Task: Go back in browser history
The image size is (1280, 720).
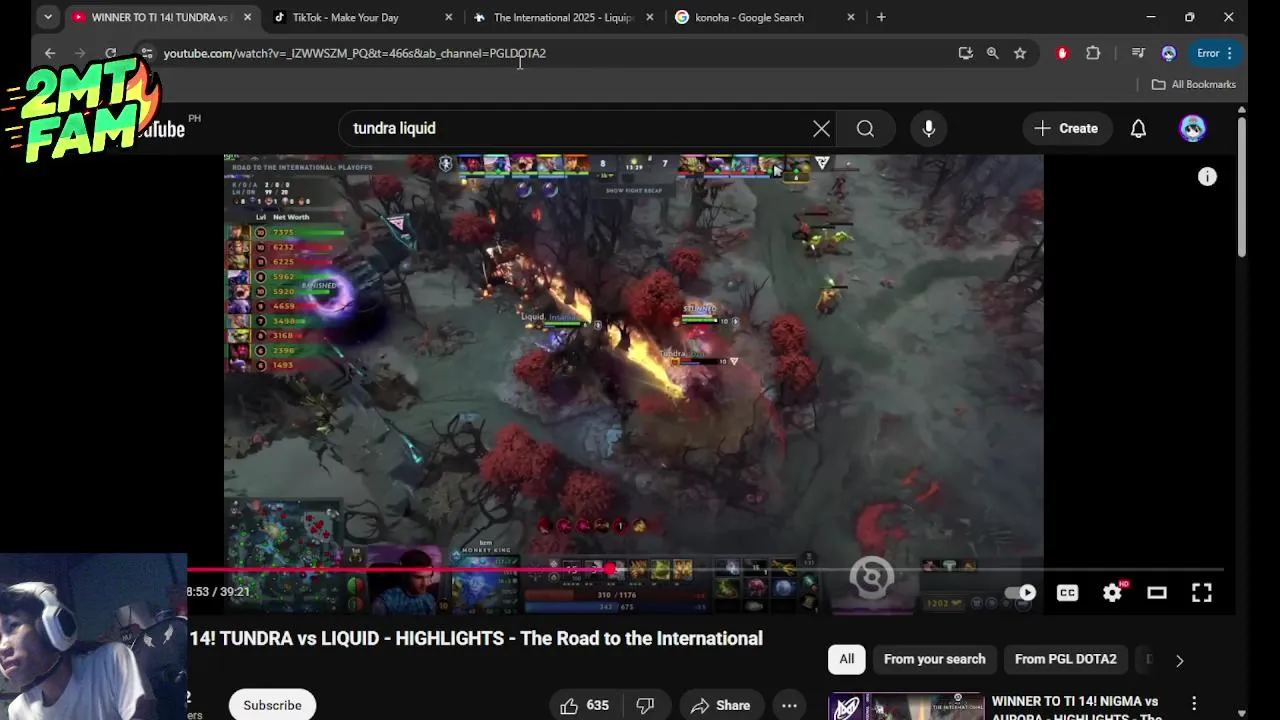Action: click(x=50, y=53)
